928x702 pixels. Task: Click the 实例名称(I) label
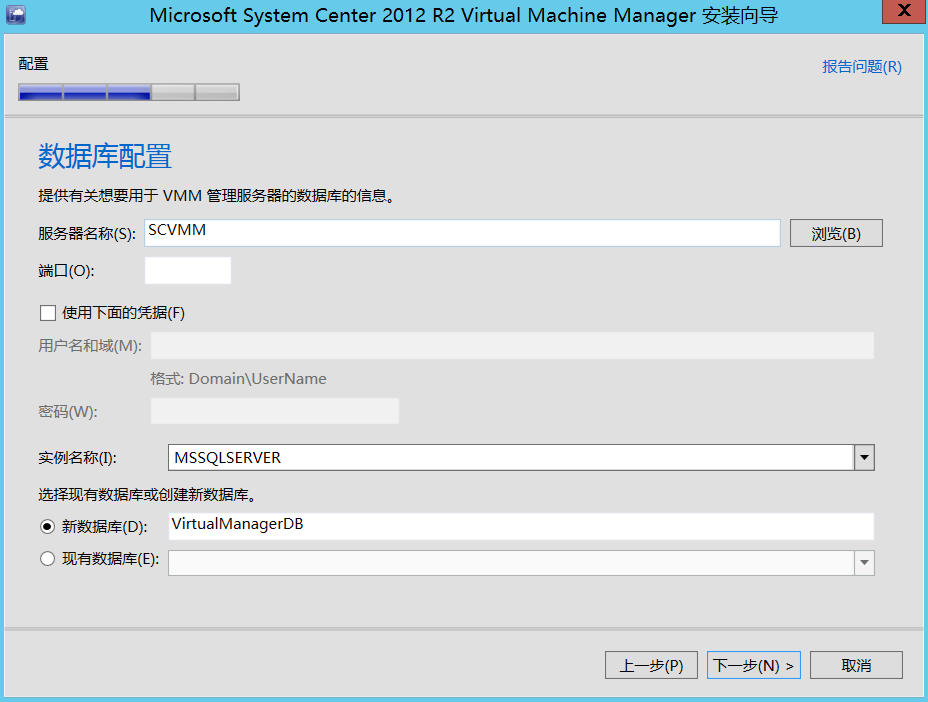coord(78,458)
